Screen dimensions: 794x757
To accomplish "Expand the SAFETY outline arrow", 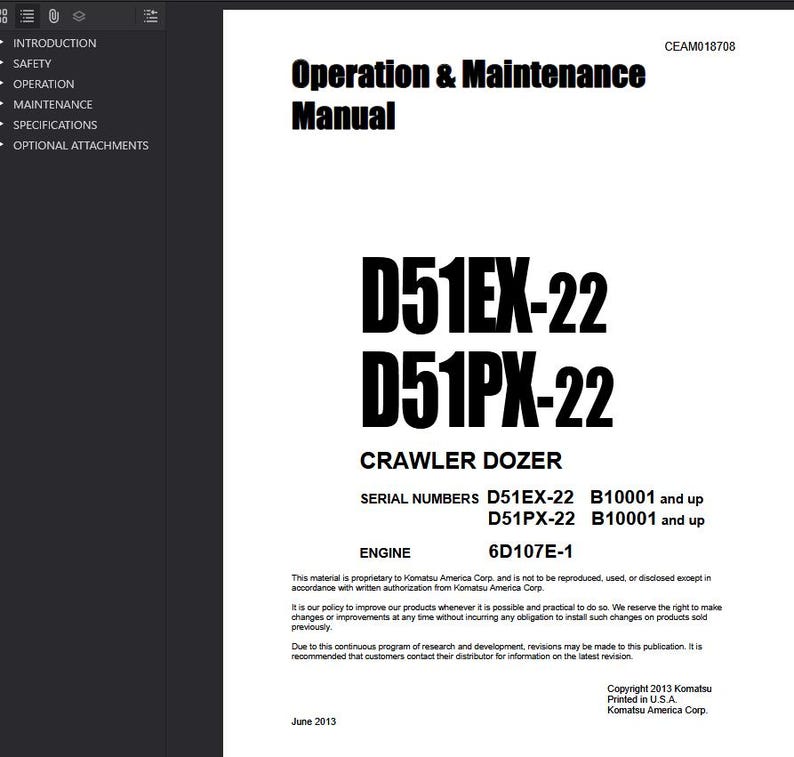I will [x=2, y=63].
